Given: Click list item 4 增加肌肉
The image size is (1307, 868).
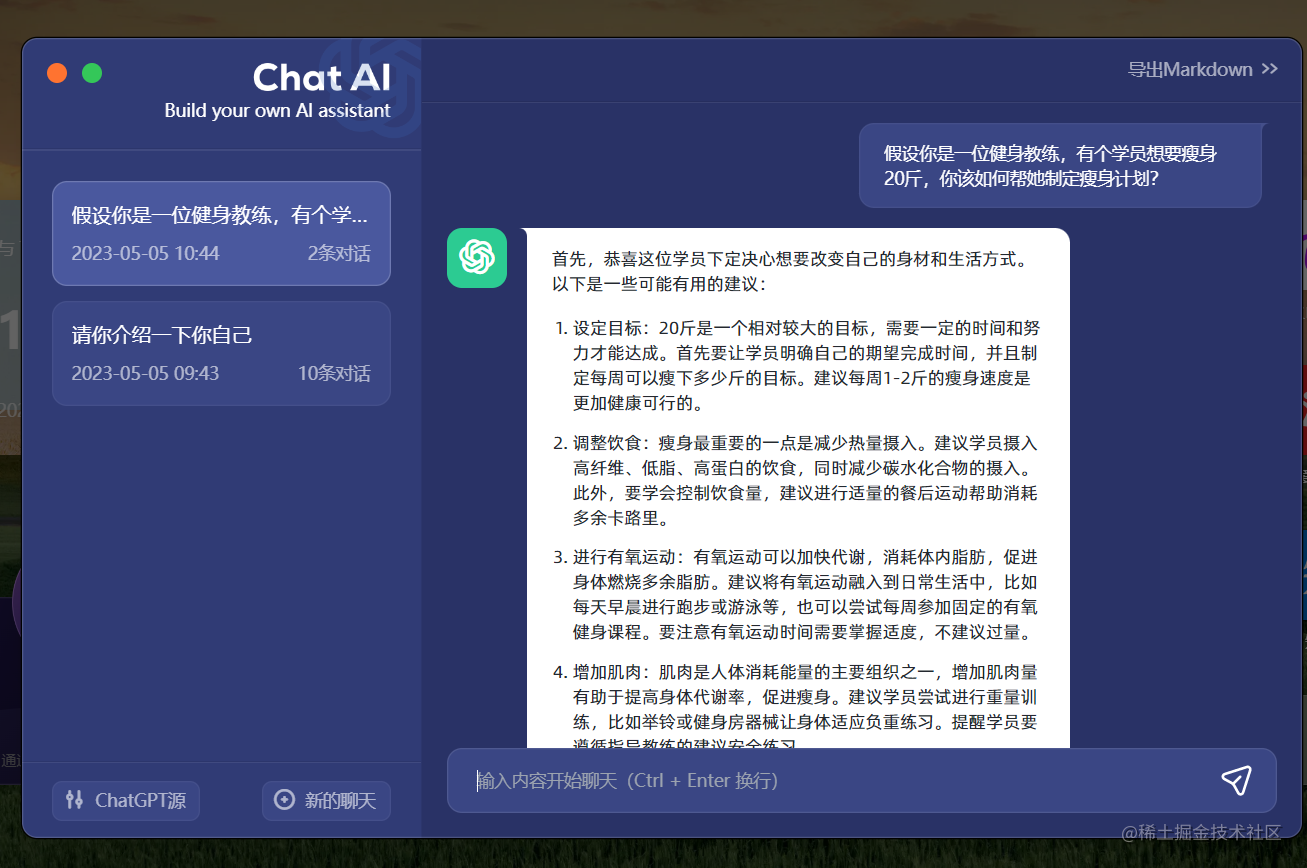Looking at the screenshot, I should [x=795, y=705].
